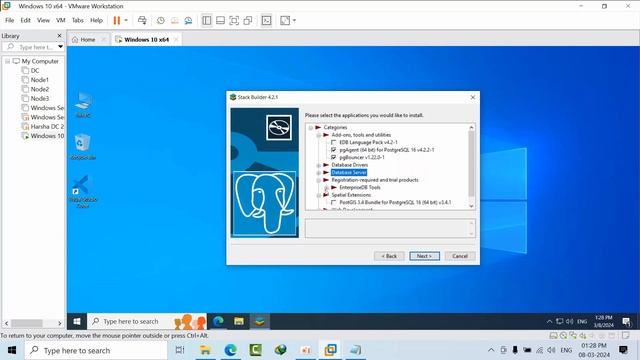The image size is (640, 360).
Task: Click host Task View icon
Action: pos(180,350)
